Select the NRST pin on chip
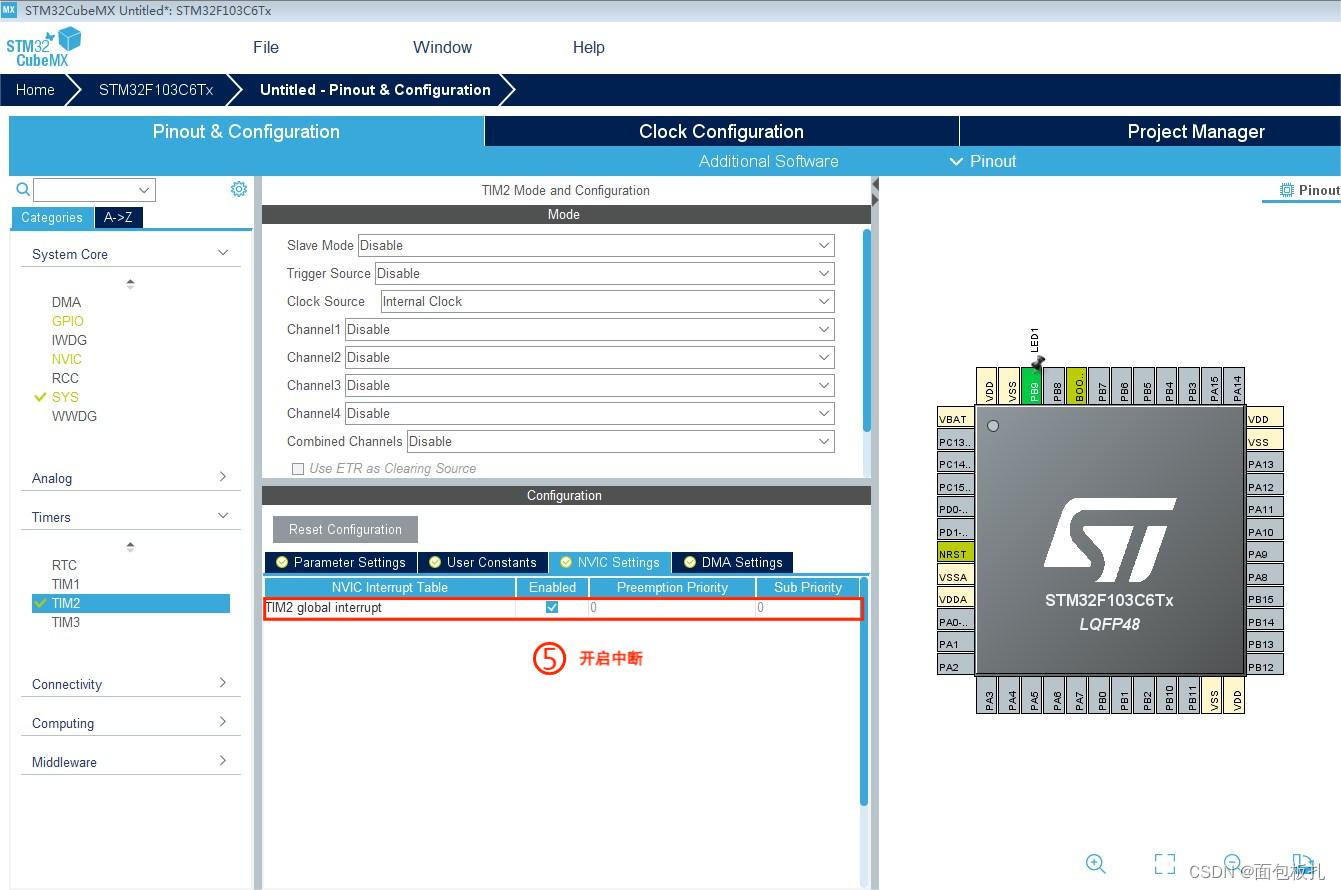 (955, 554)
